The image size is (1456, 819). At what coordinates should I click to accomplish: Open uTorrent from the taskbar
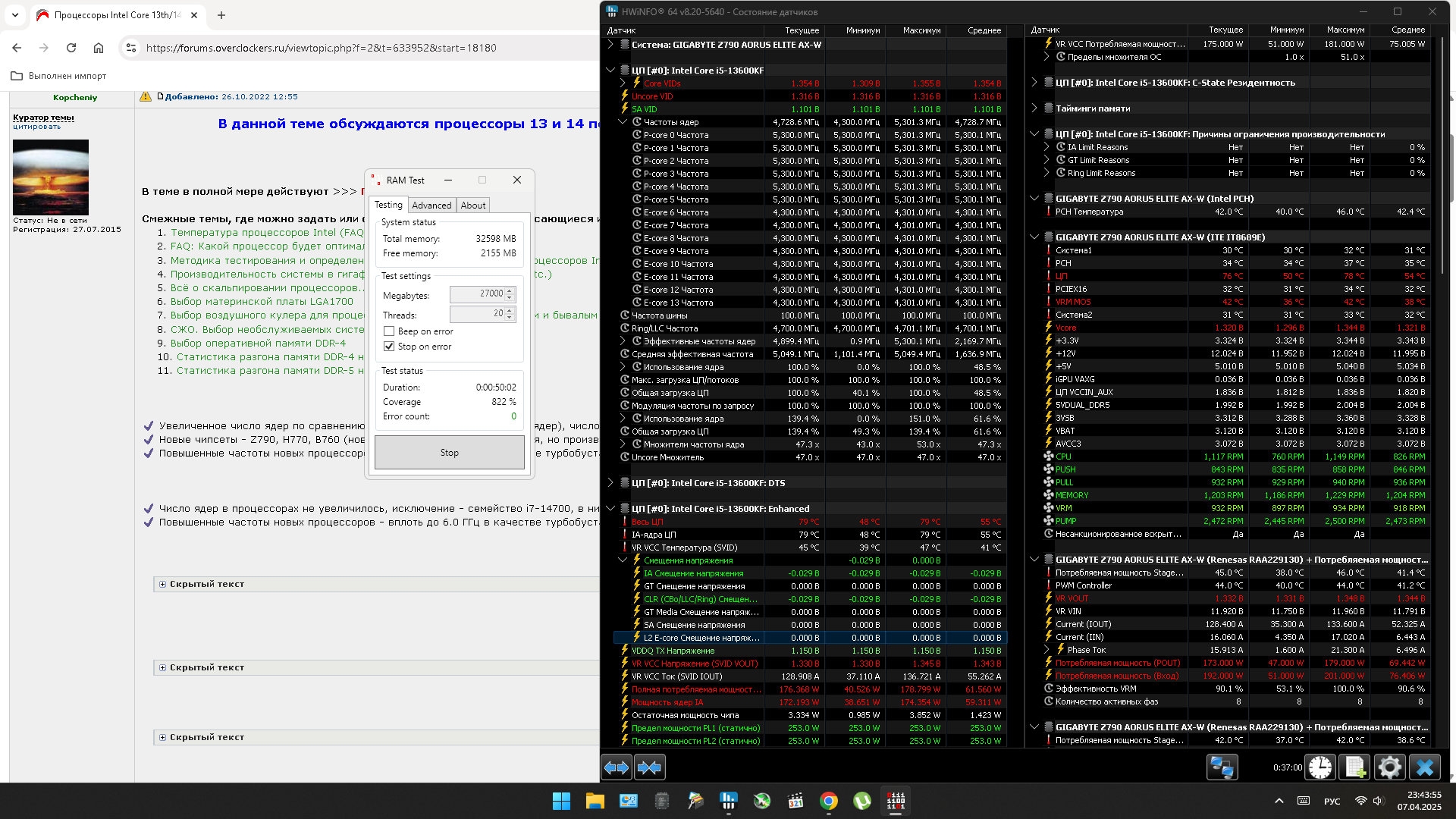862,801
